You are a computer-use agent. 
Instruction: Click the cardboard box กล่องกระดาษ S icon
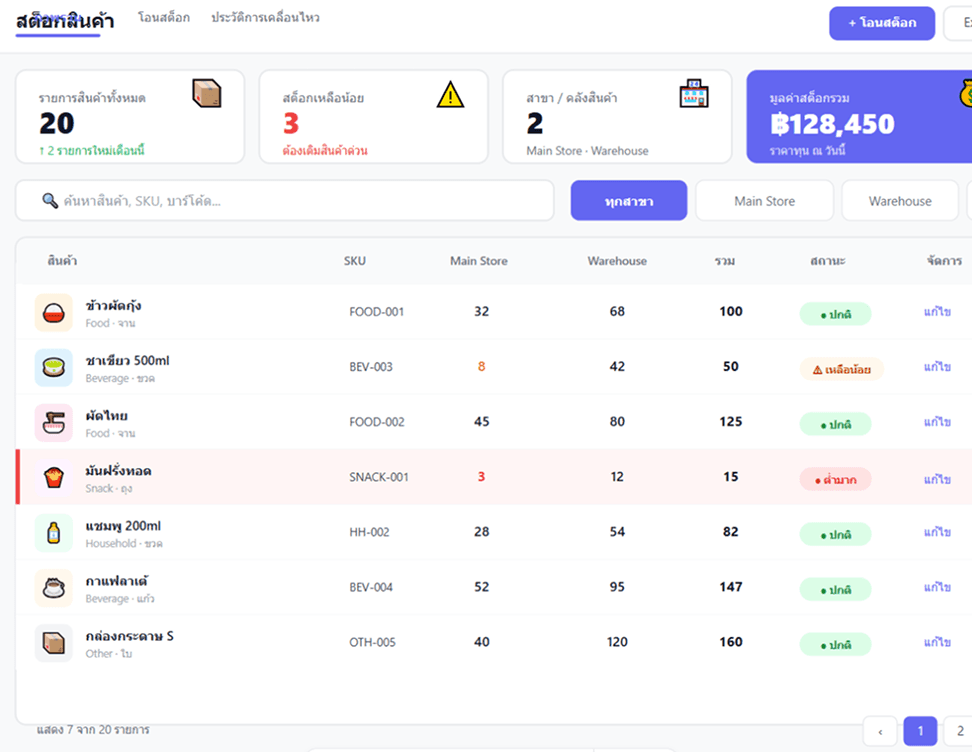tap(53, 643)
